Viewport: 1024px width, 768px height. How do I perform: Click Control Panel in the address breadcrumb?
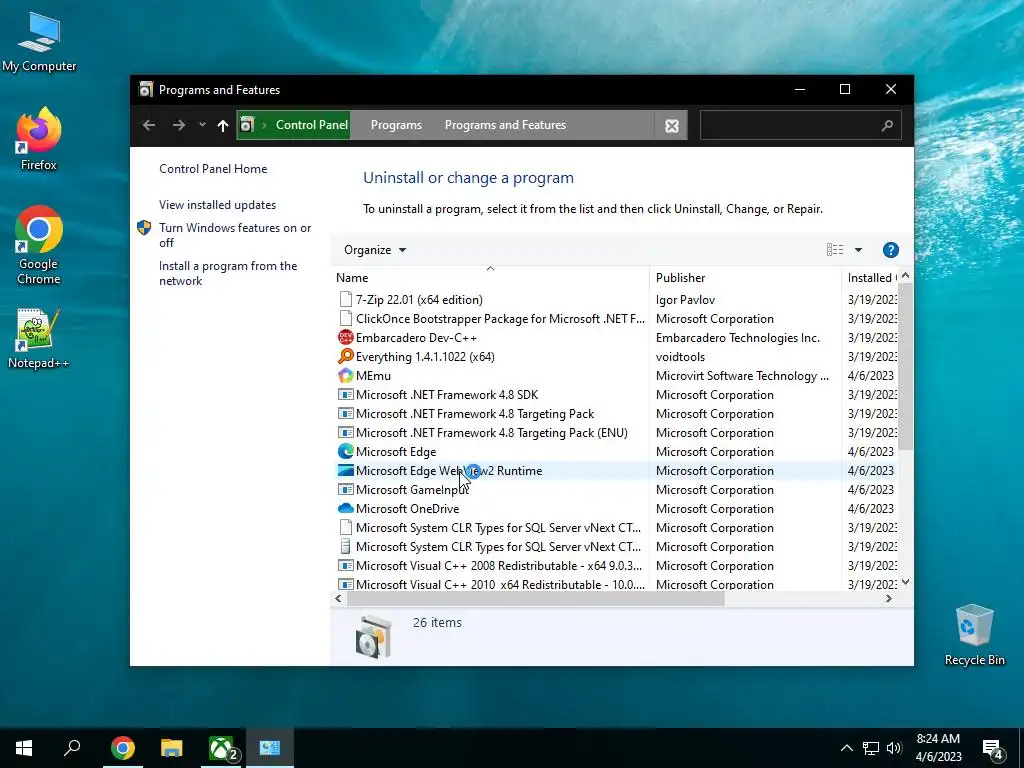[x=312, y=125]
